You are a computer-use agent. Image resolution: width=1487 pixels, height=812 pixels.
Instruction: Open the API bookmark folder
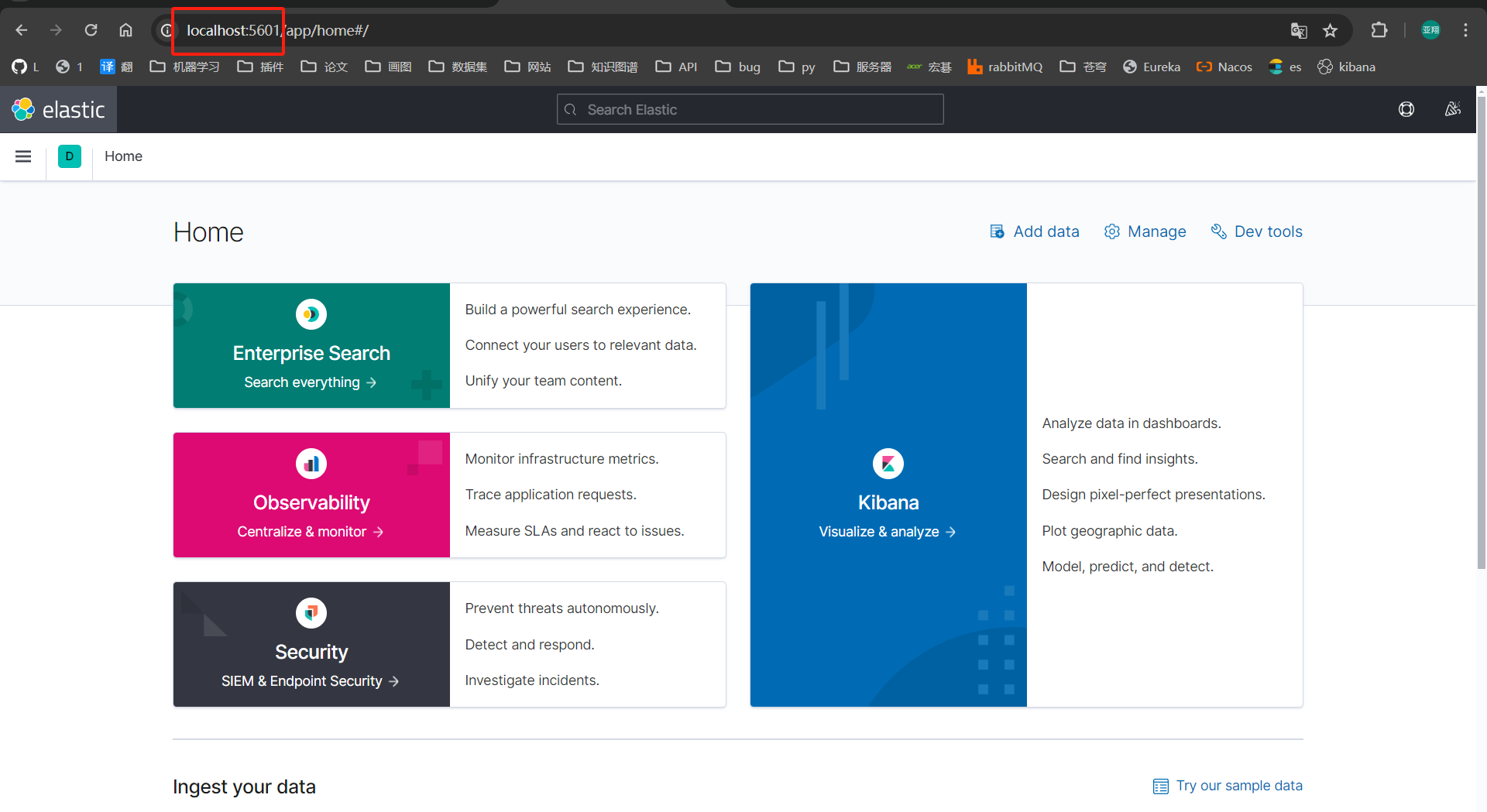[x=676, y=67]
